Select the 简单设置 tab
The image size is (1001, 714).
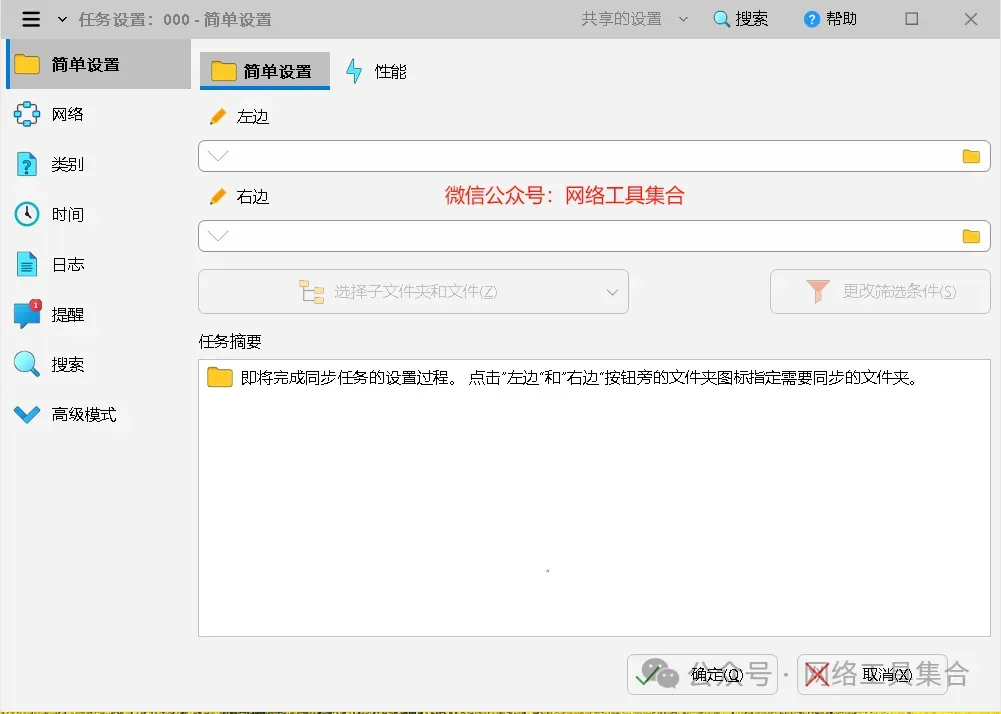[265, 71]
